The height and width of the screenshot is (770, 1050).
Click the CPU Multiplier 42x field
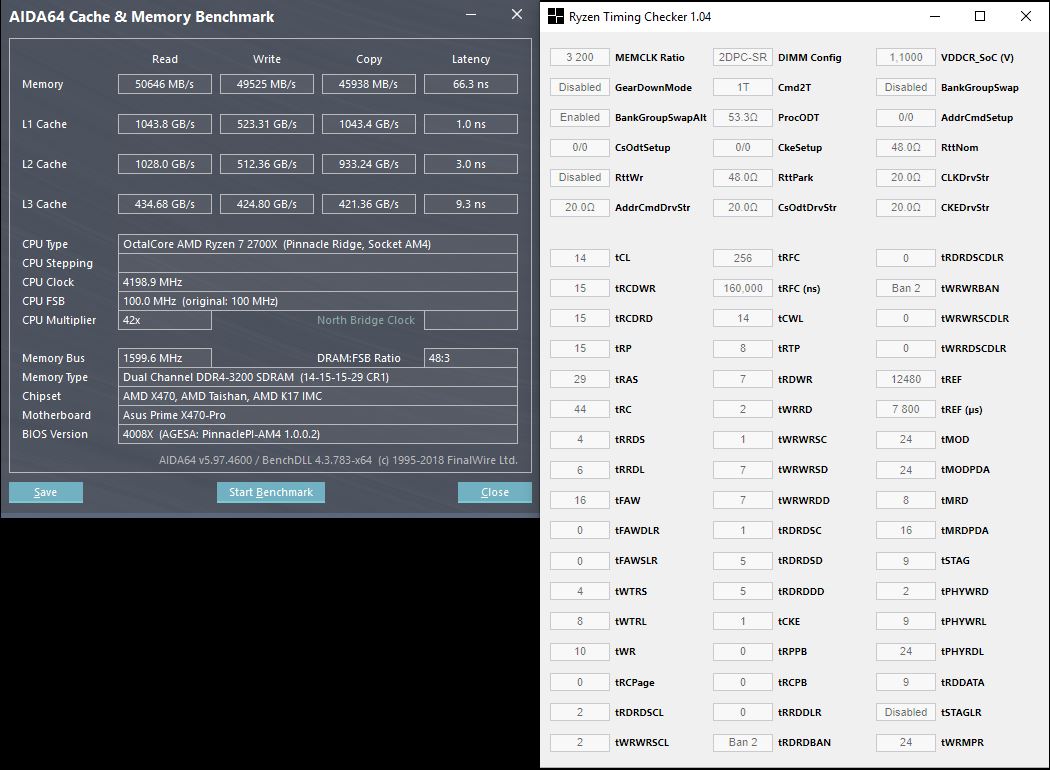(x=165, y=320)
